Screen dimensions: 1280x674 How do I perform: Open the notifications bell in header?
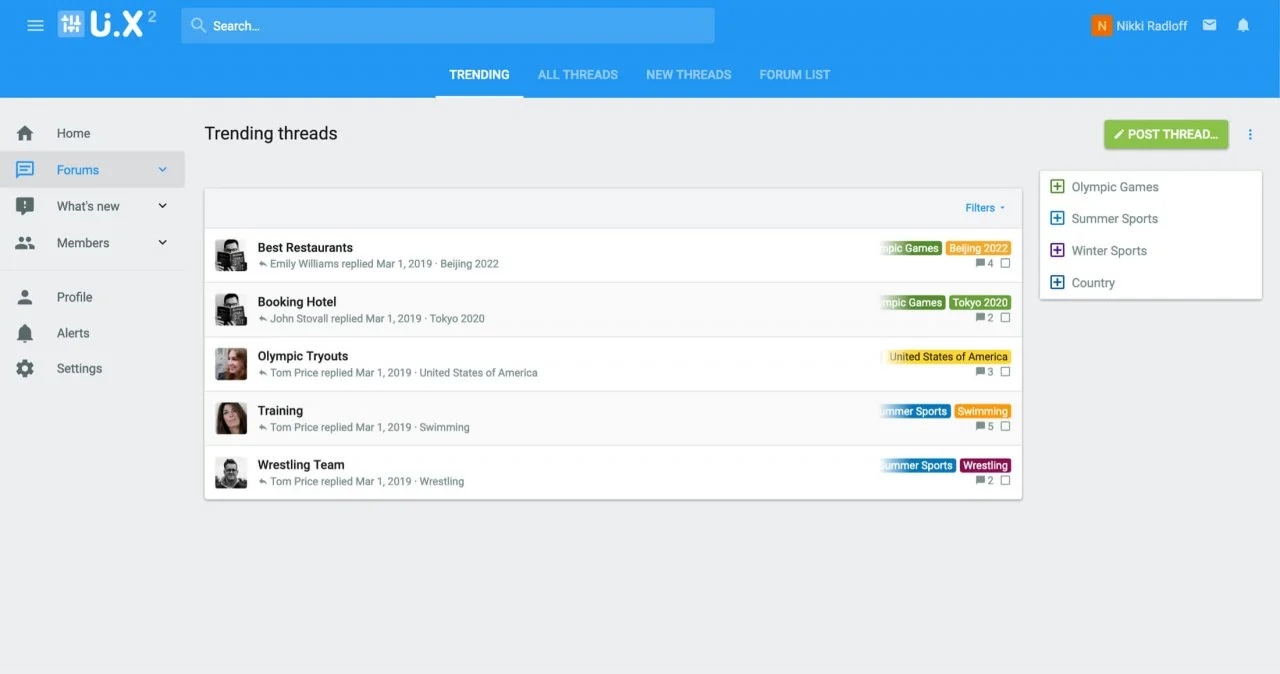coord(1243,25)
